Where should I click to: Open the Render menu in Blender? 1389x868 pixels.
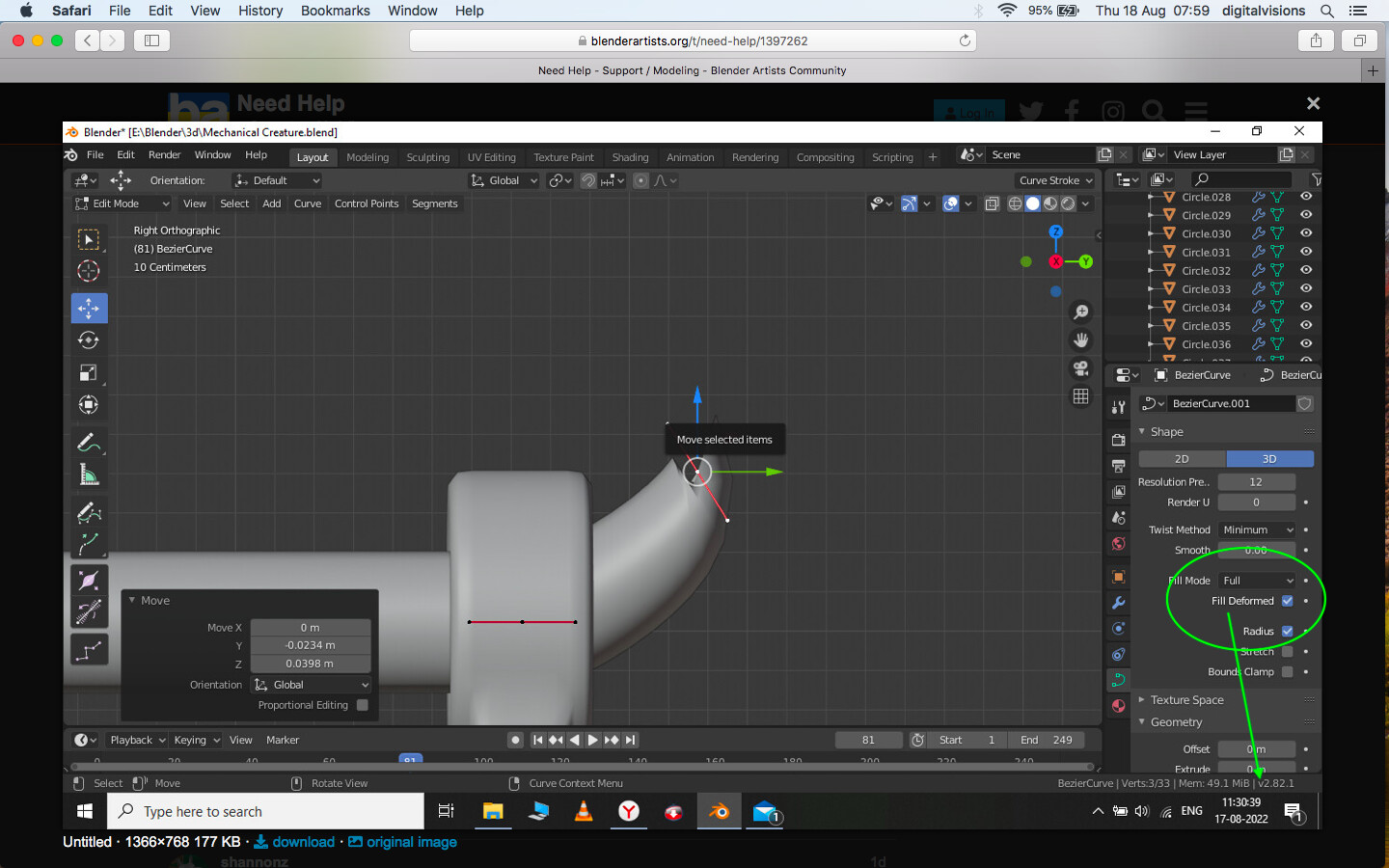click(x=164, y=155)
